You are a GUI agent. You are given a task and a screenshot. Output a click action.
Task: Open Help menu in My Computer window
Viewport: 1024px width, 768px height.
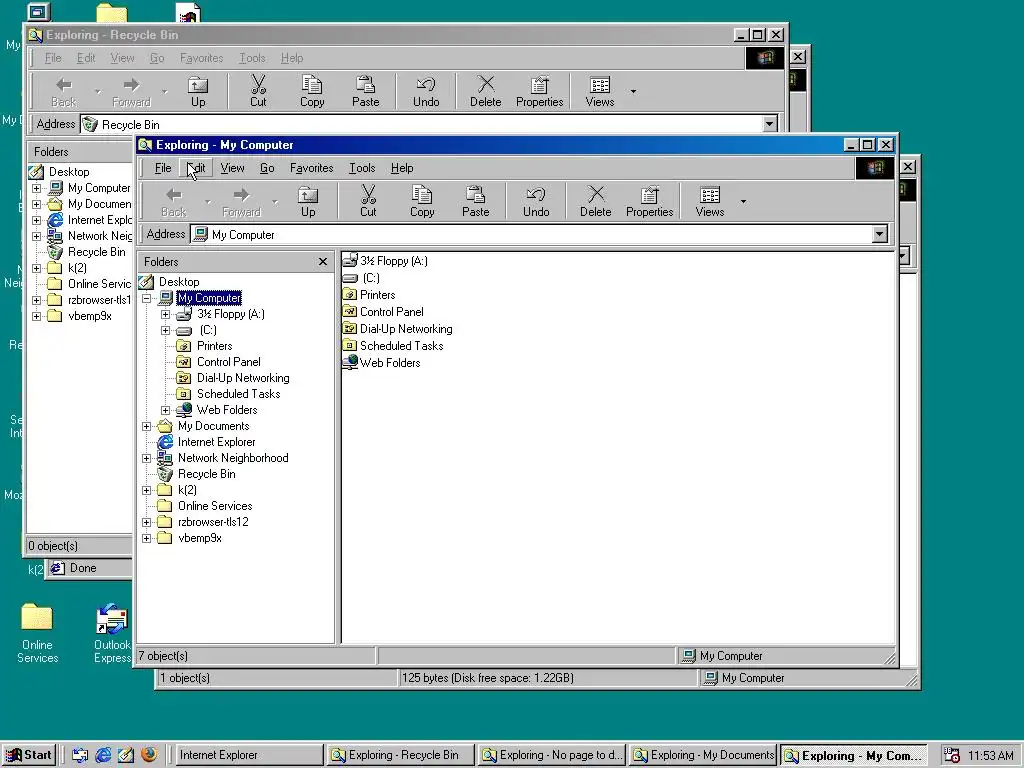(402, 168)
